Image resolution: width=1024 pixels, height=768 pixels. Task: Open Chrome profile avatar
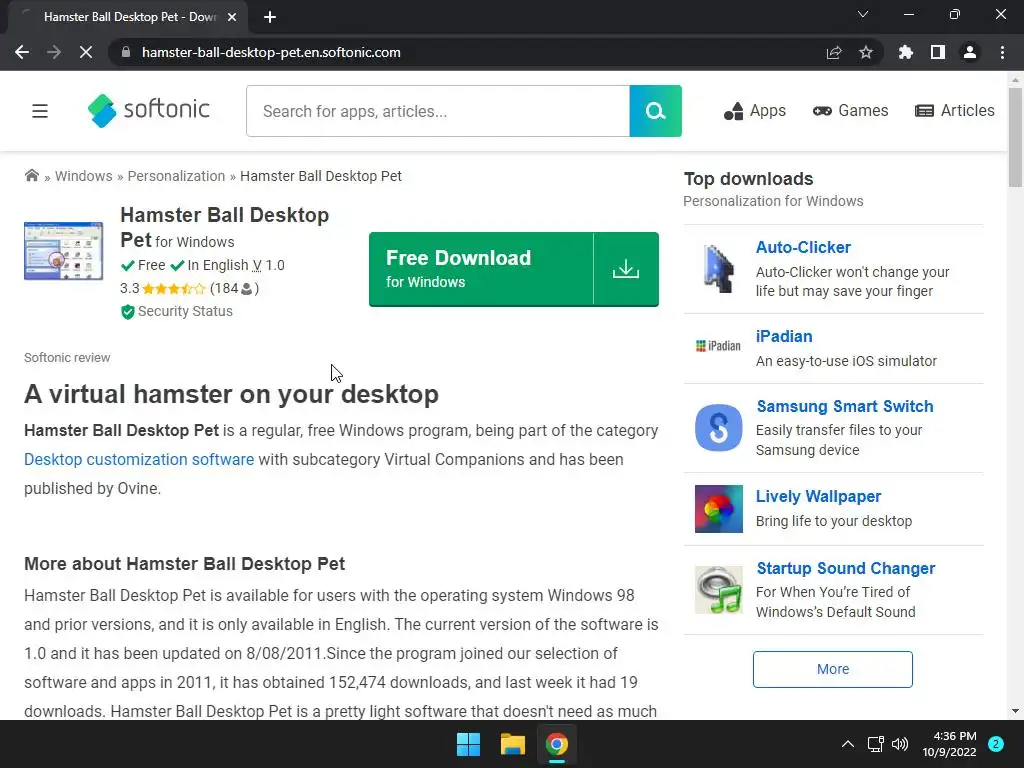(970, 52)
